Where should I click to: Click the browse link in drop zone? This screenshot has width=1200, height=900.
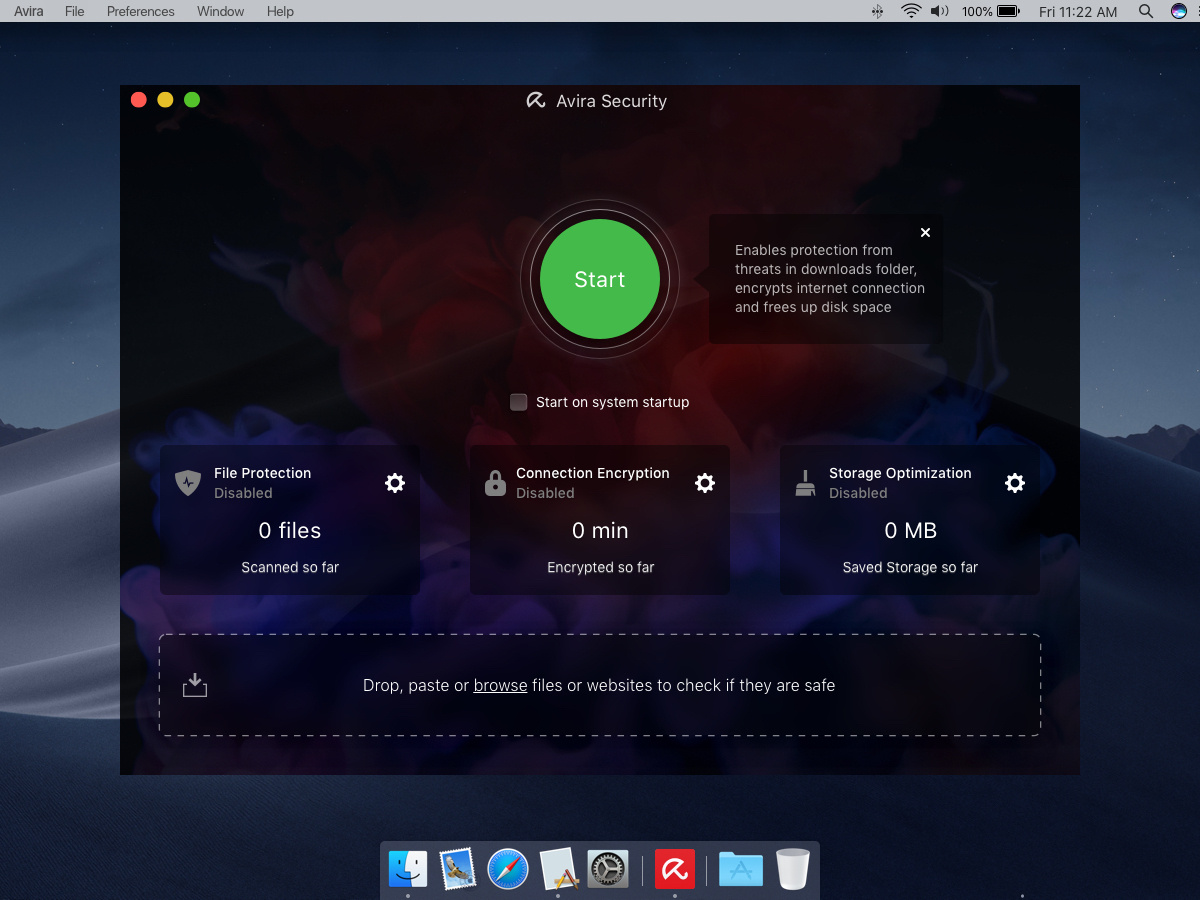pos(500,685)
